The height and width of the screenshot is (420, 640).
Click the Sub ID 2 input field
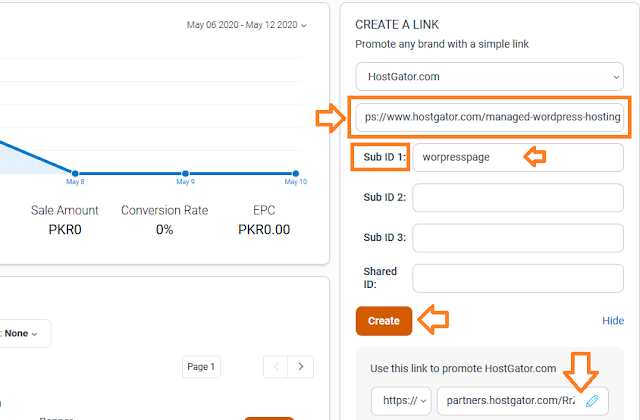[x=518, y=198]
